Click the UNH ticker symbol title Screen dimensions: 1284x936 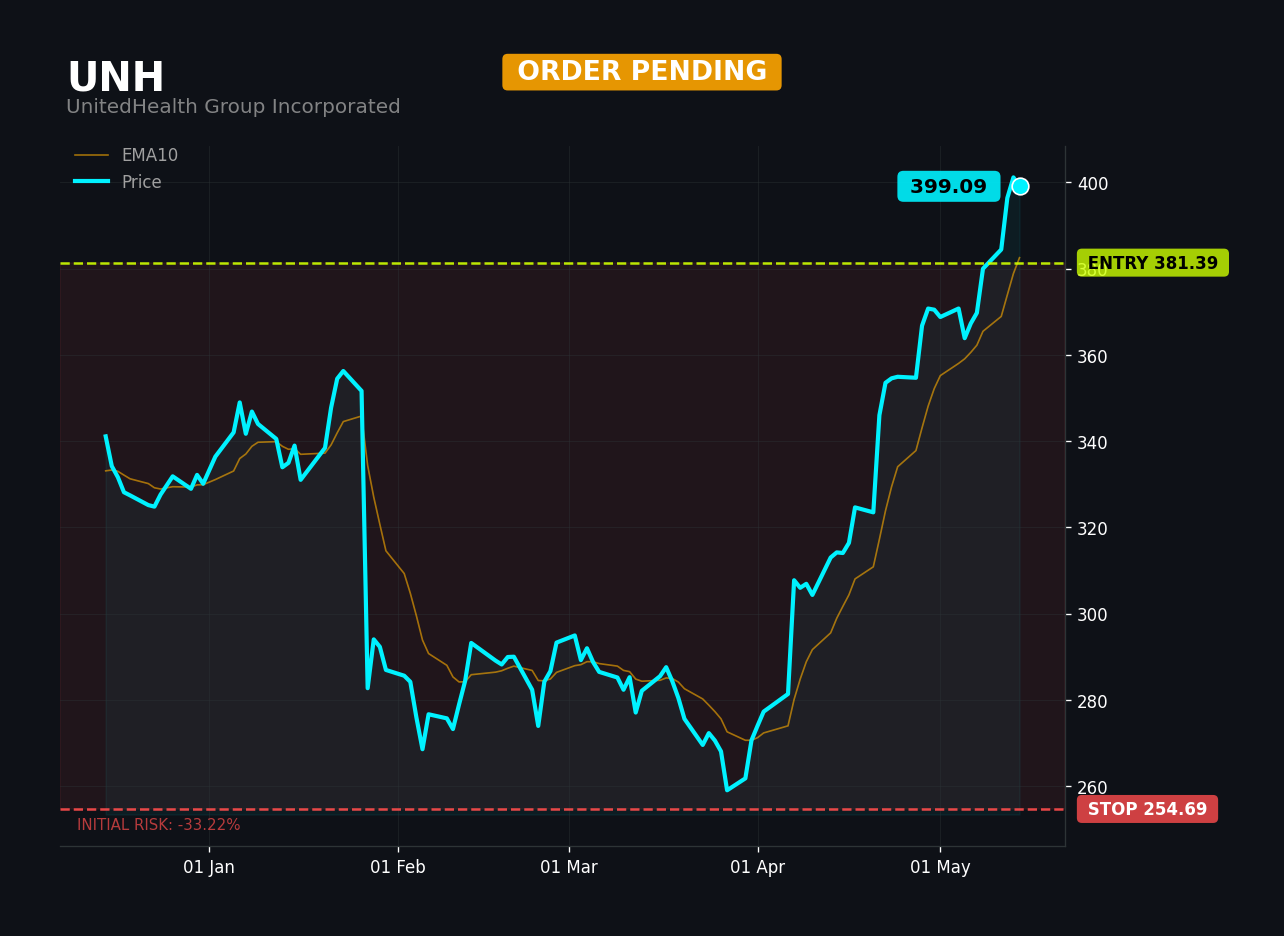[115, 78]
